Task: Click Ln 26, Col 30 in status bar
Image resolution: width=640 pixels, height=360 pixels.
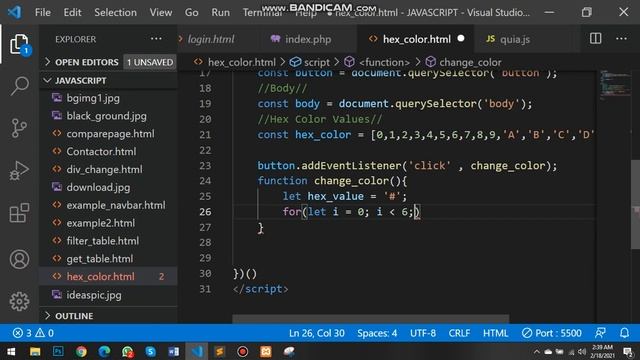Action: [317, 333]
